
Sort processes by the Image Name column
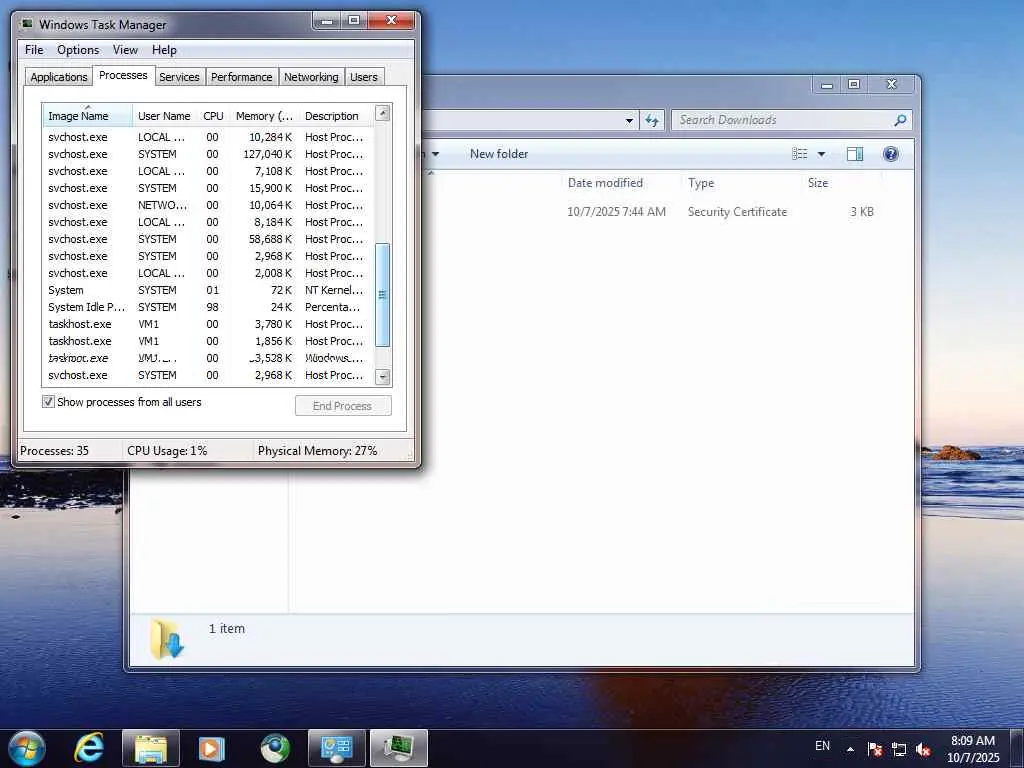click(x=88, y=116)
